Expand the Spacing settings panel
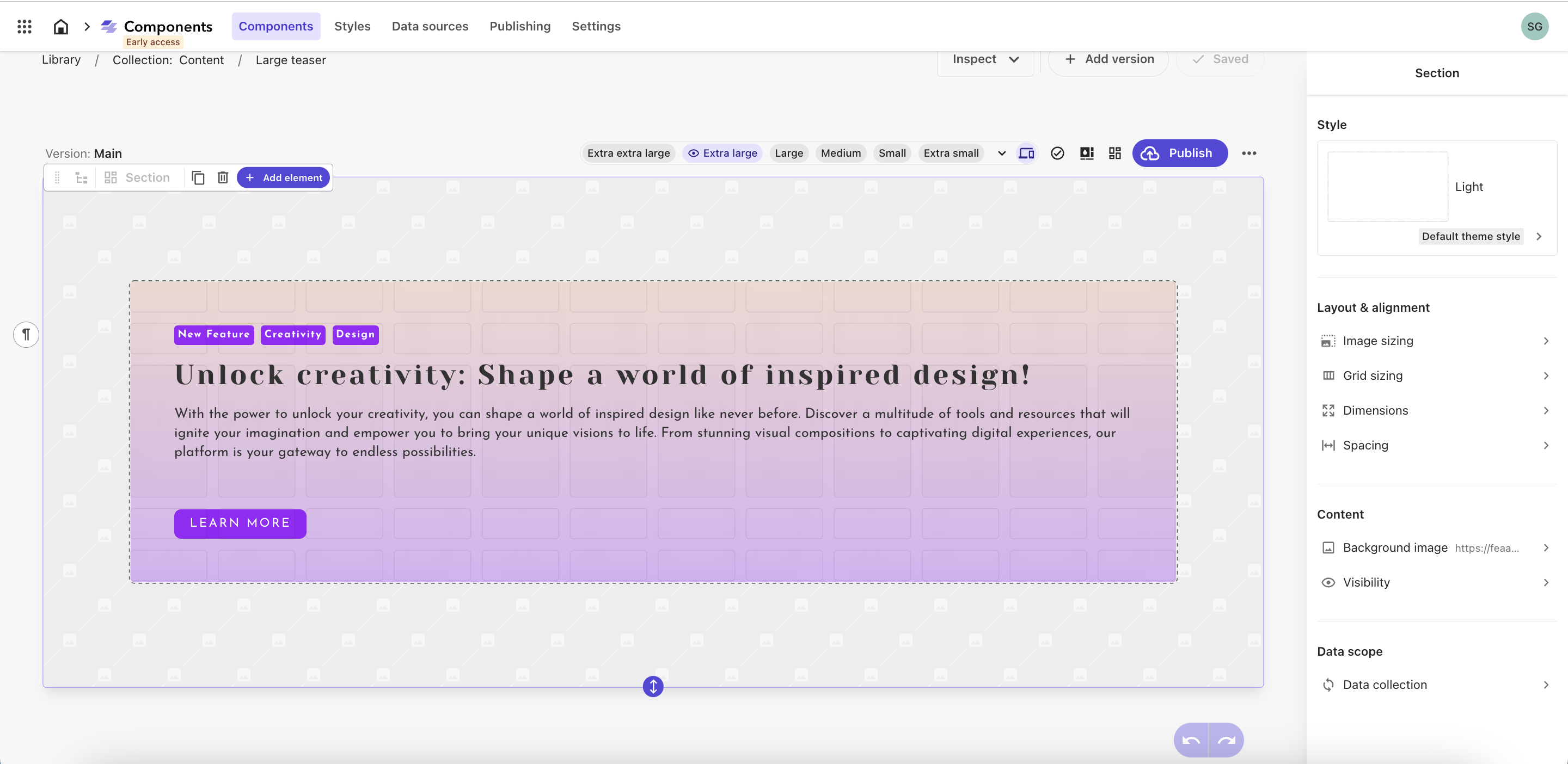Screen dimensions: 1568x764 pyautogui.click(x=1438, y=445)
